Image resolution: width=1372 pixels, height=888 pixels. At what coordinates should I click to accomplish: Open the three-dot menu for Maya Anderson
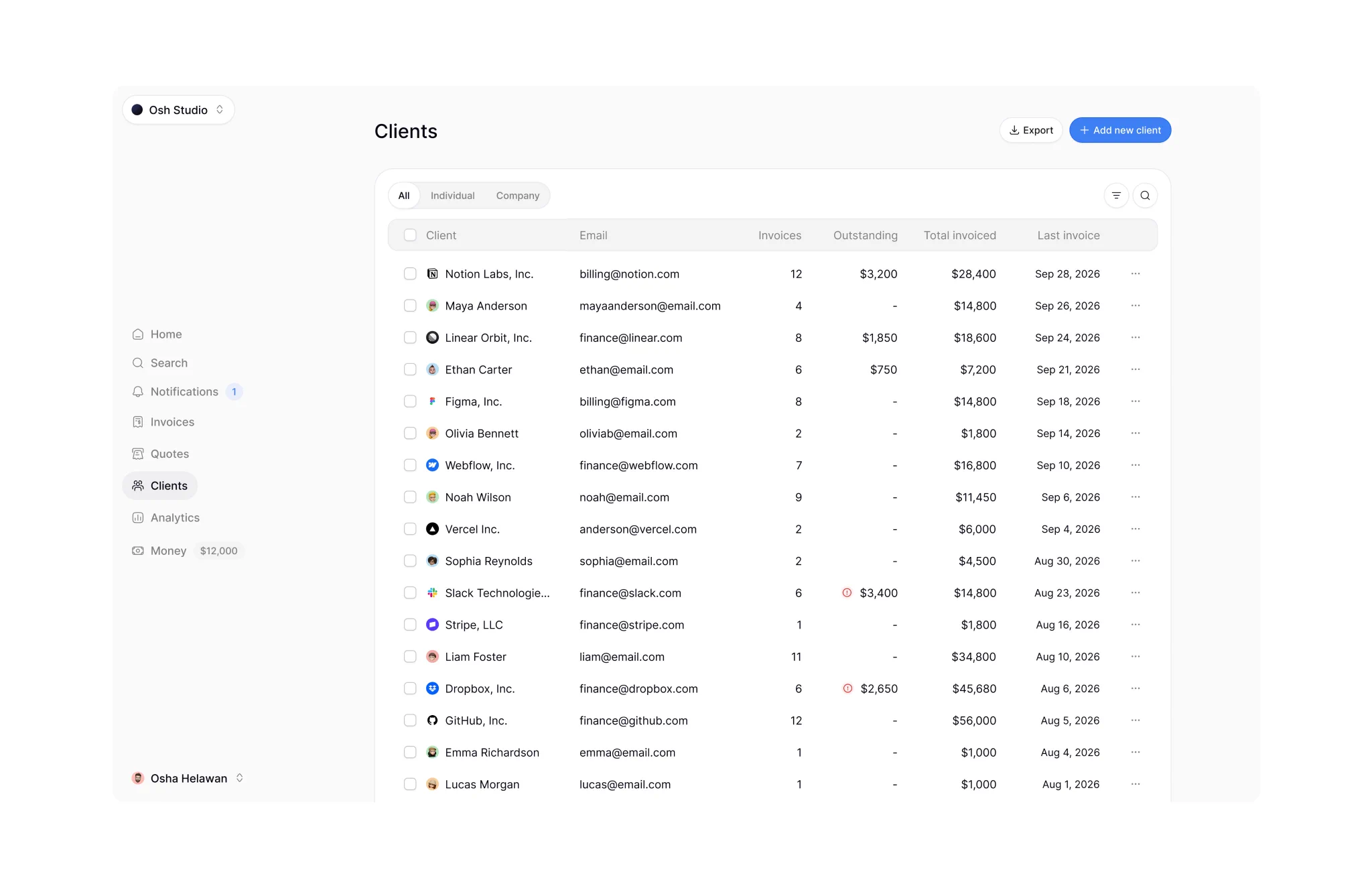tap(1136, 306)
